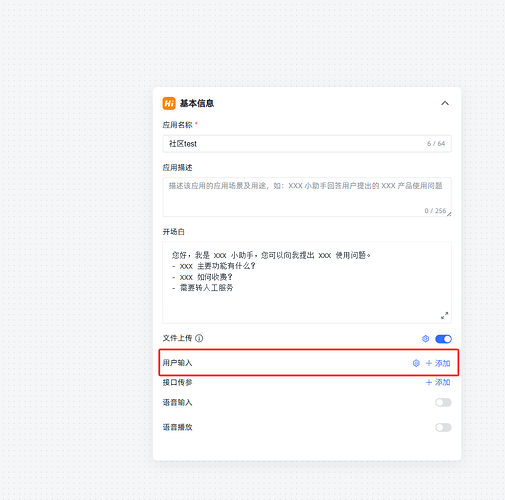This screenshot has height=500, width=505.
Task: Turn off the 文件上传 toggle
Action: pos(443,339)
